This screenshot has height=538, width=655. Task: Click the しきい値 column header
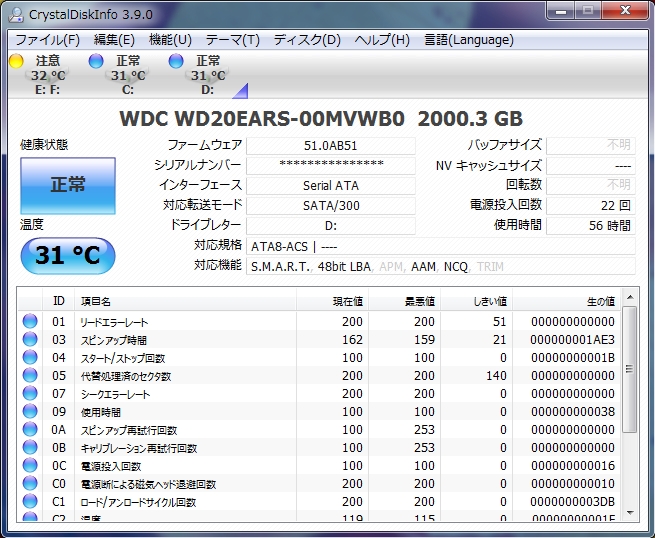point(476,301)
